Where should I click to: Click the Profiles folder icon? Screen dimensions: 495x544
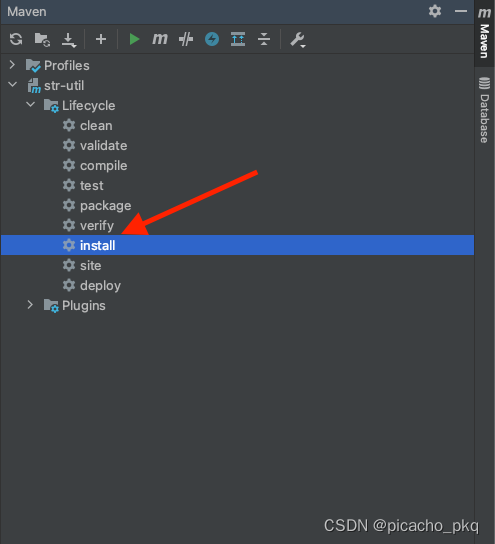pos(33,65)
